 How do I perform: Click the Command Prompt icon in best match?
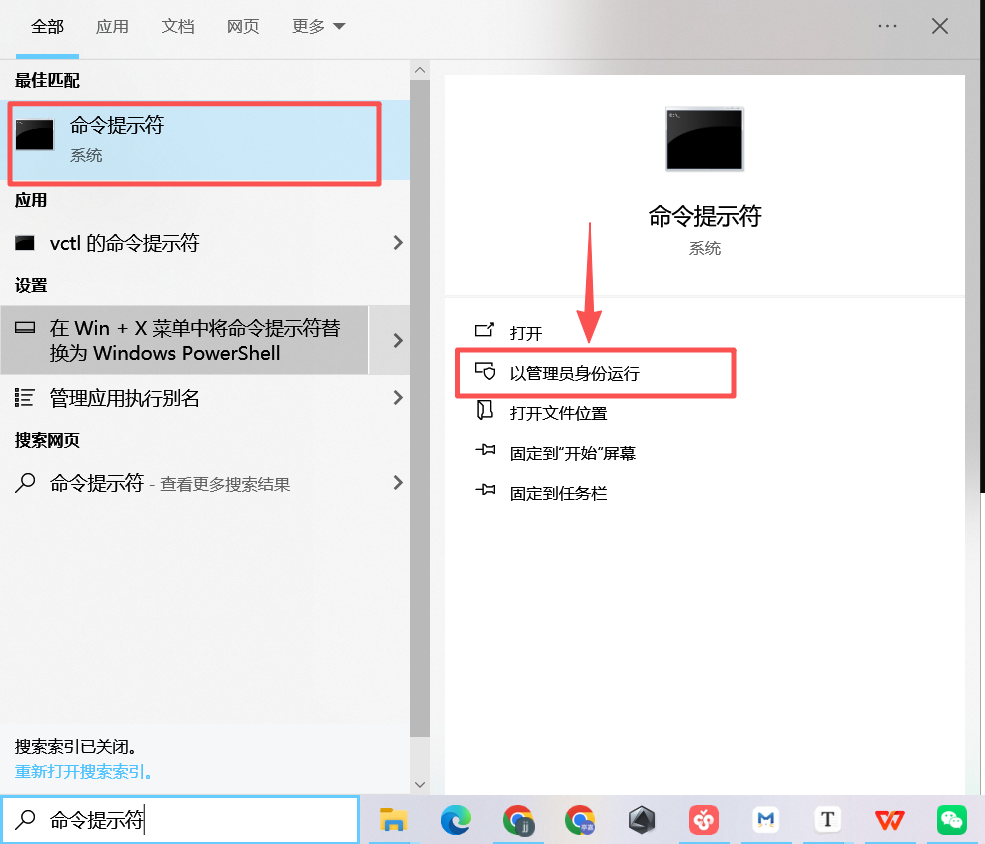coord(35,135)
